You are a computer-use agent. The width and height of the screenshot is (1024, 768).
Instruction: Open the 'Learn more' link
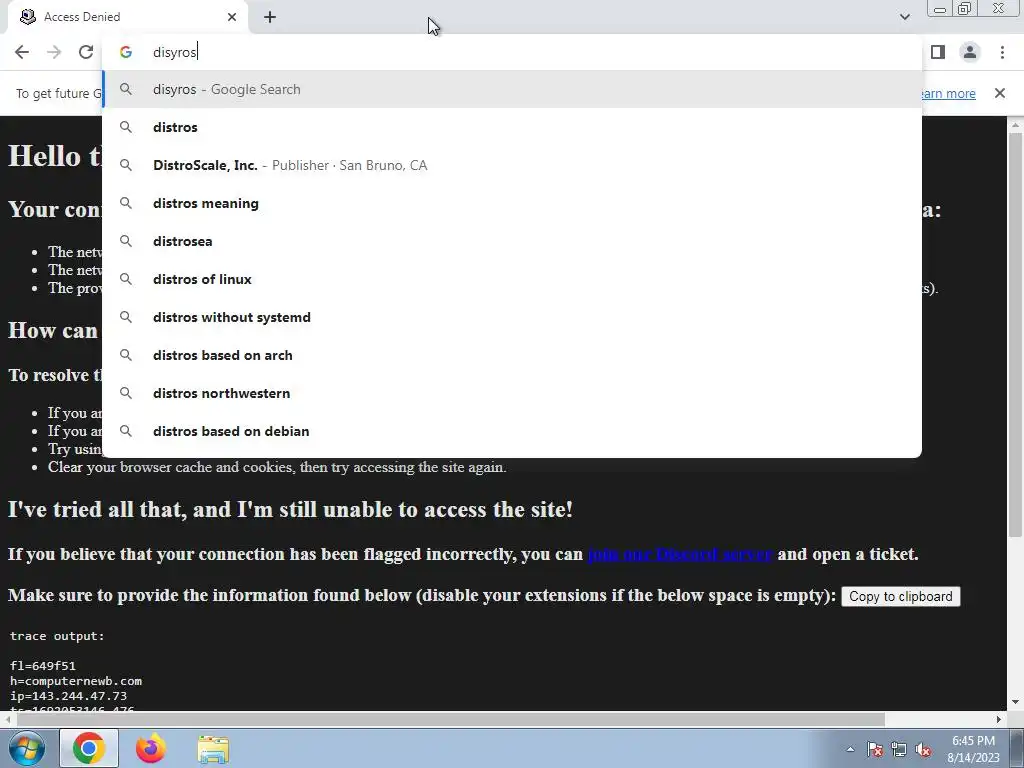click(x=948, y=93)
